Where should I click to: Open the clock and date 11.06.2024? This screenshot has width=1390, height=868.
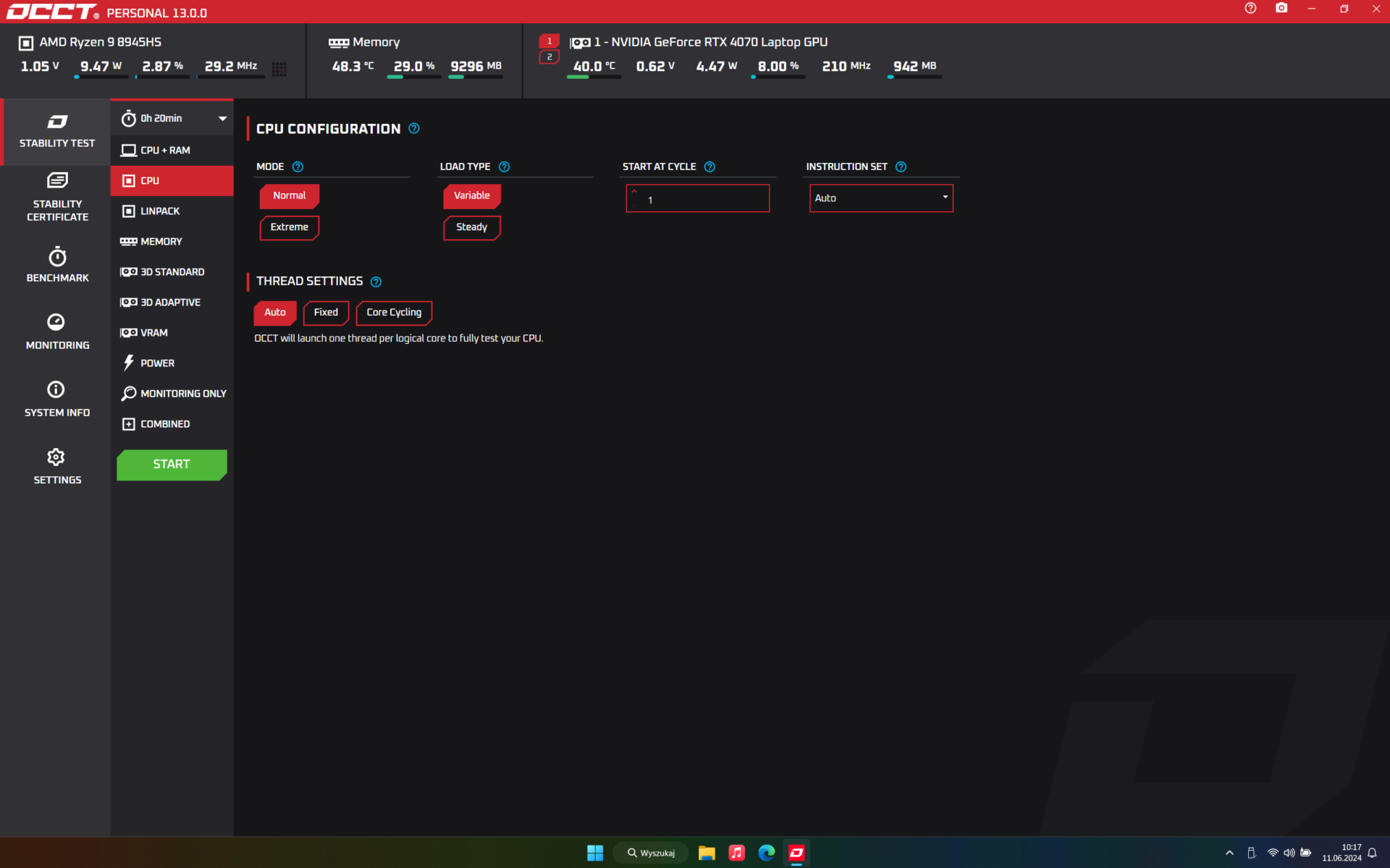1341,853
